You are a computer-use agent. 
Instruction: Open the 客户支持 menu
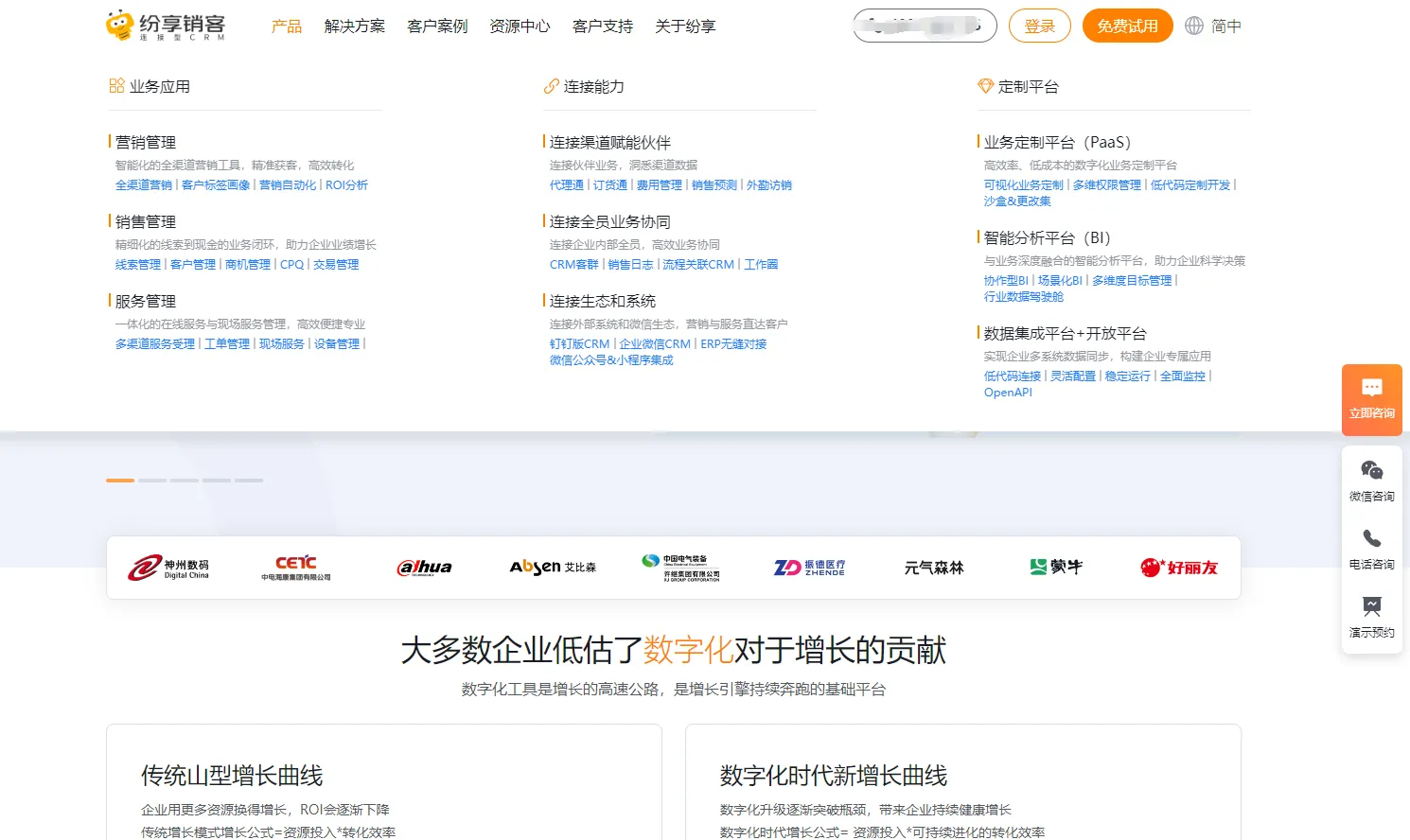(x=603, y=26)
